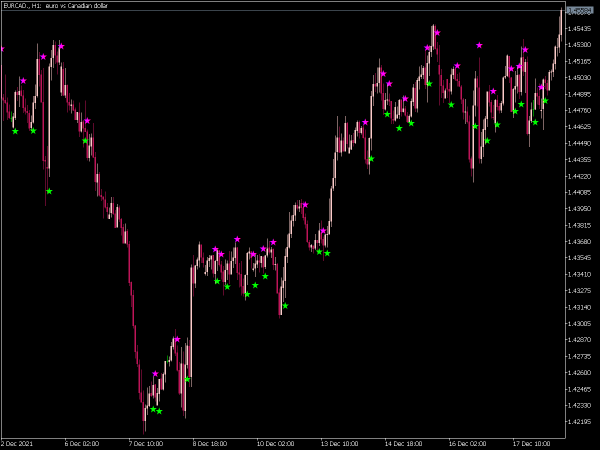Click the 1.42735 price axis label

[x=580, y=357]
